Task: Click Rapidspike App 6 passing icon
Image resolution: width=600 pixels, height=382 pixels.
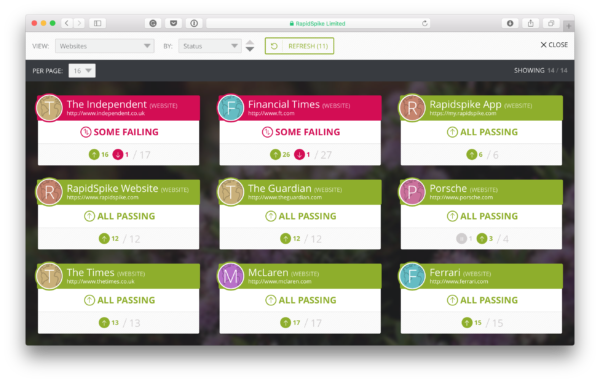Action: pos(471,155)
